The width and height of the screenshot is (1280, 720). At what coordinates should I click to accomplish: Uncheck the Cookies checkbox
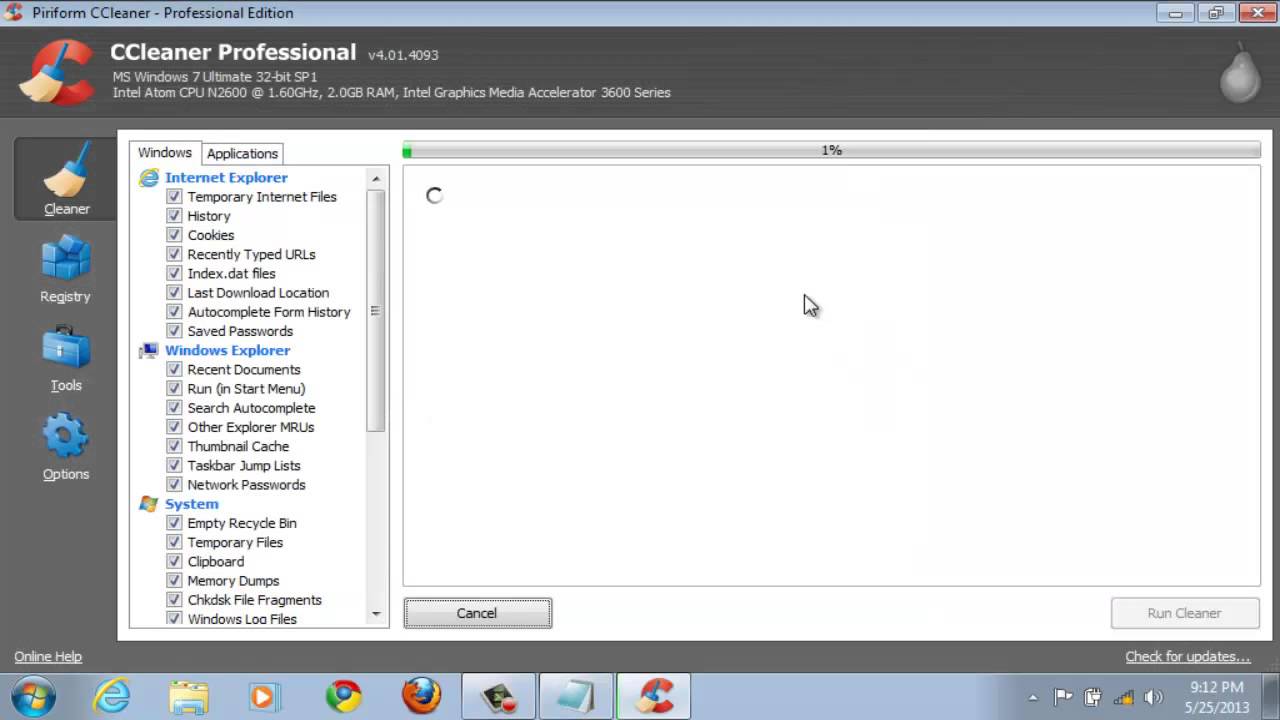(174, 235)
